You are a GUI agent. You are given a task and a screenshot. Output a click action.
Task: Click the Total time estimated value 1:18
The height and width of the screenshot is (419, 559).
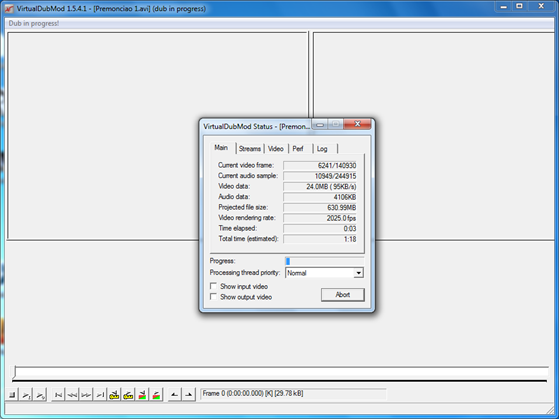tap(320, 239)
